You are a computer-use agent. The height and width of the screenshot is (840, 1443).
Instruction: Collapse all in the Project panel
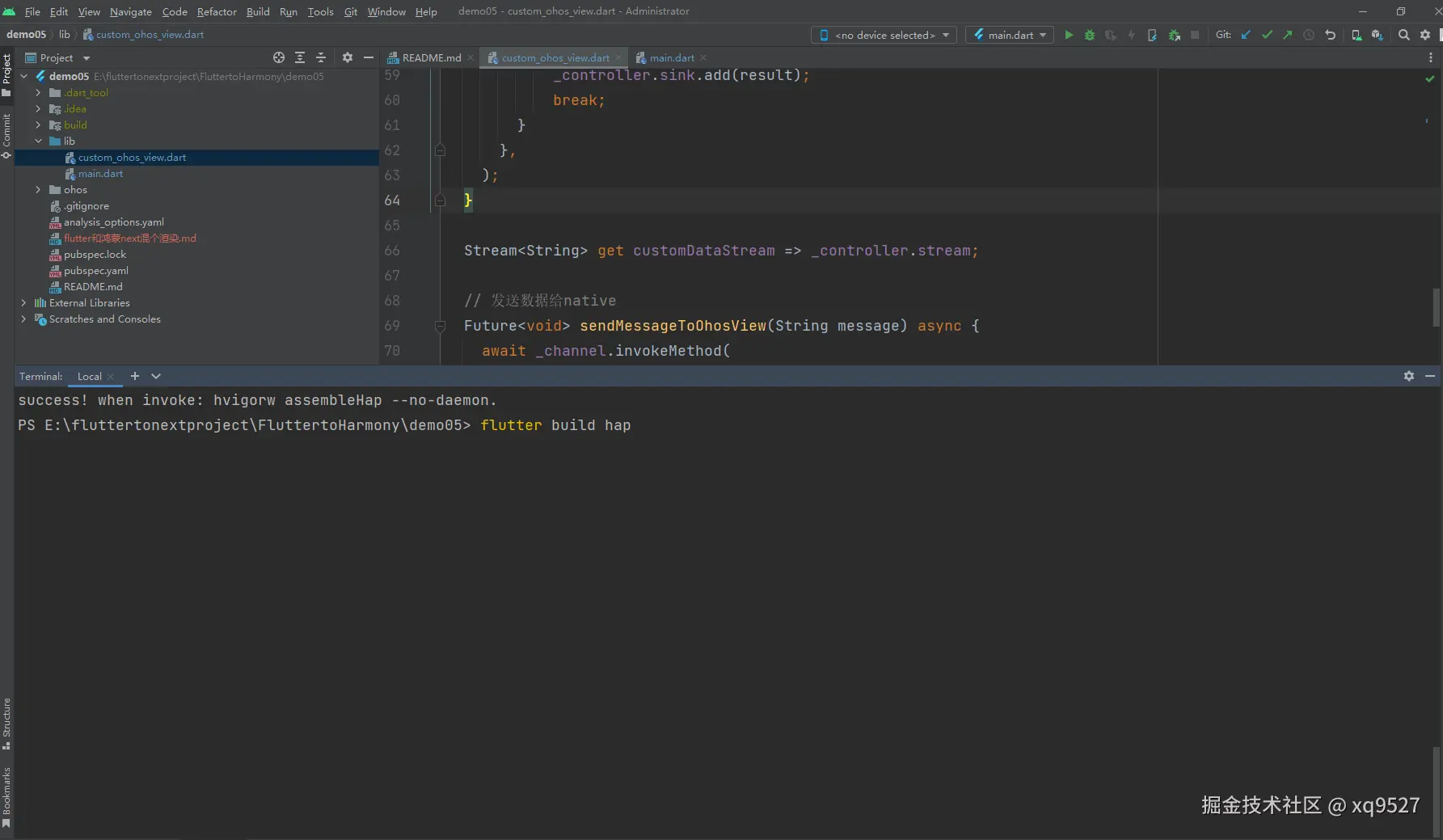click(x=321, y=57)
